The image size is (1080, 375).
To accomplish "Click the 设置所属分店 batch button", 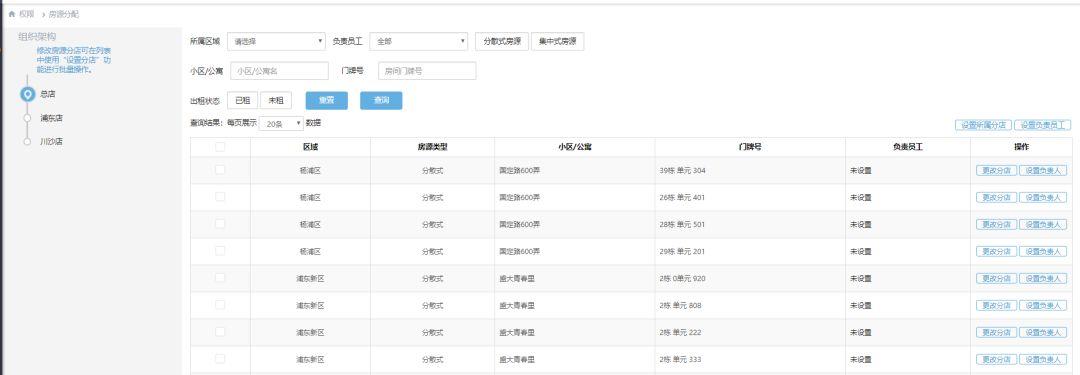I will tap(983, 125).
